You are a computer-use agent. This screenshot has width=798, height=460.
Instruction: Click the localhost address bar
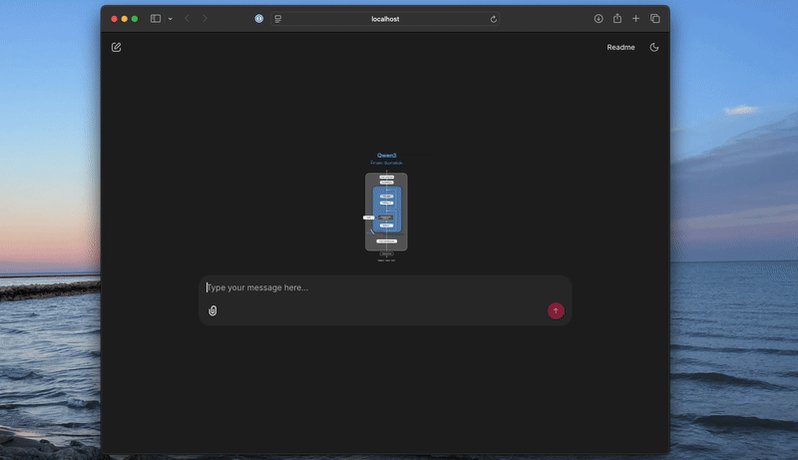click(385, 19)
